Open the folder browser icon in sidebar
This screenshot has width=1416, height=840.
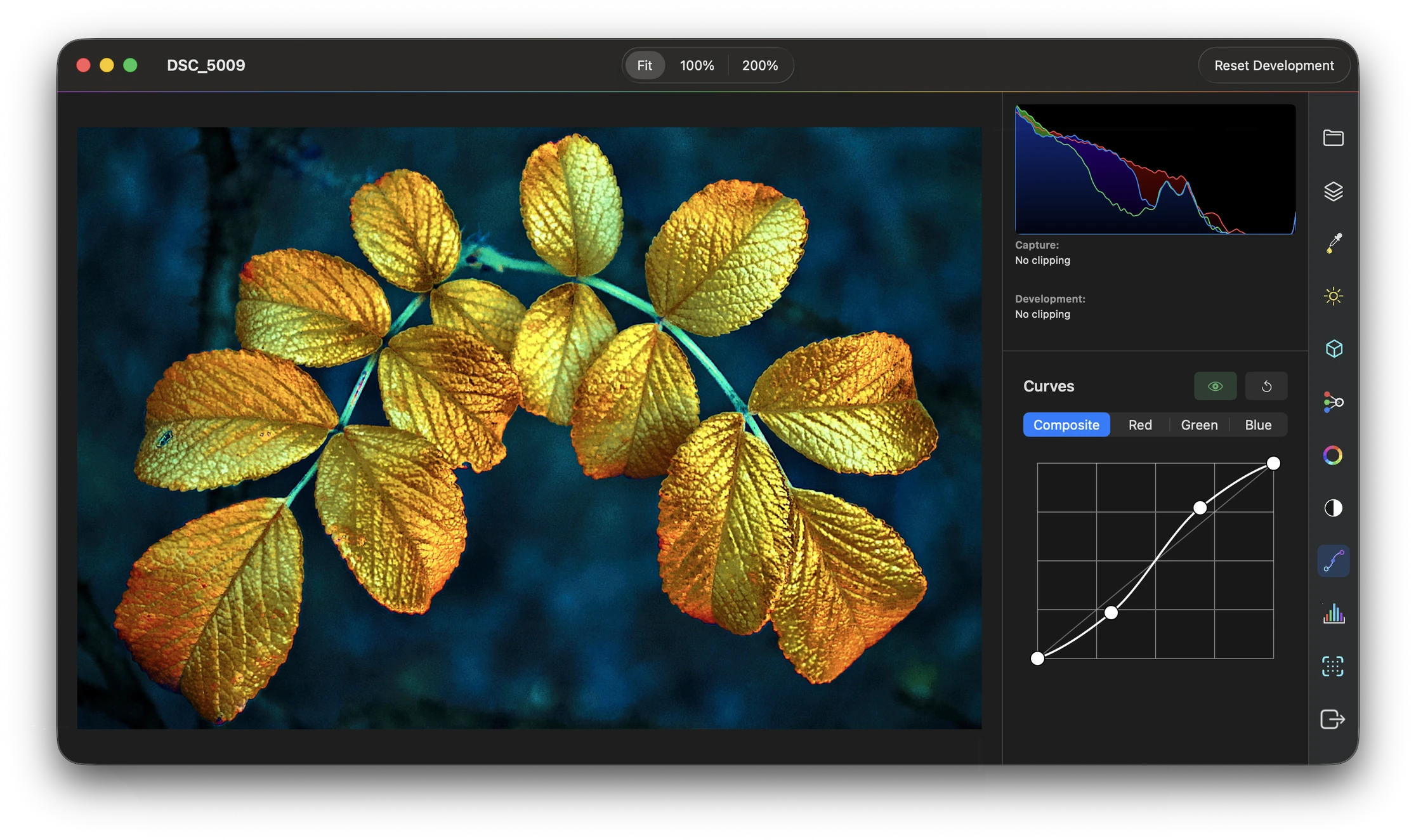(1333, 138)
